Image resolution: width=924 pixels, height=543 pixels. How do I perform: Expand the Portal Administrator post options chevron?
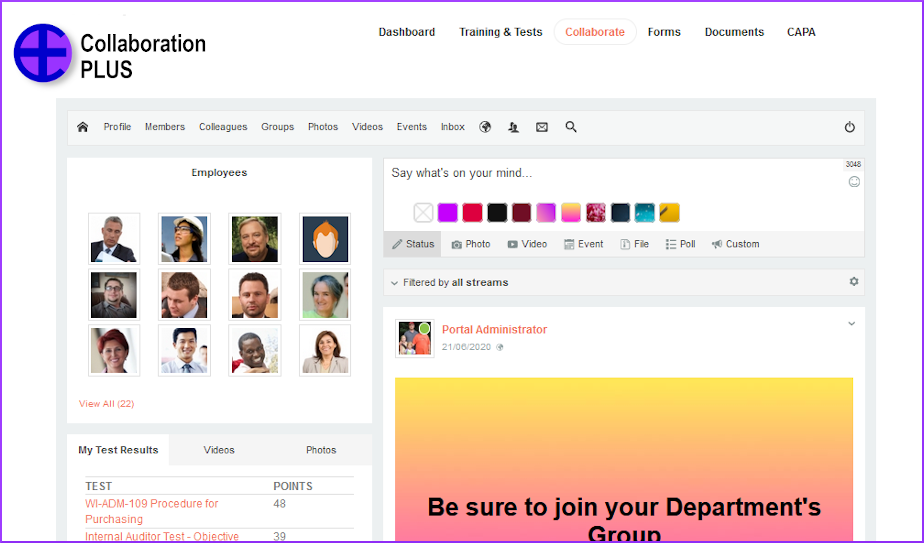[852, 324]
